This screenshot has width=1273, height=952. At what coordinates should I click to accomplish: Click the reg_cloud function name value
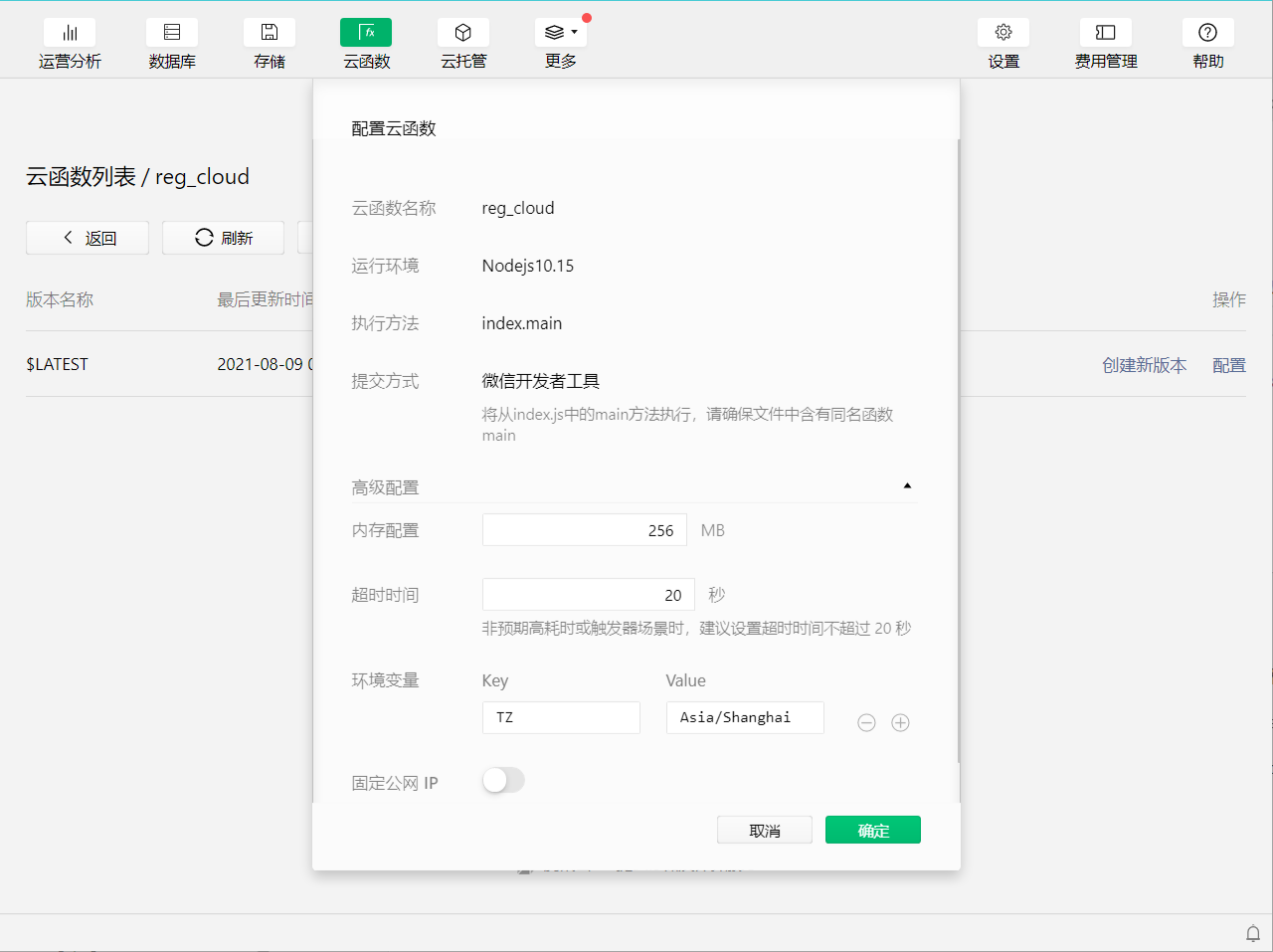(x=518, y=208)
